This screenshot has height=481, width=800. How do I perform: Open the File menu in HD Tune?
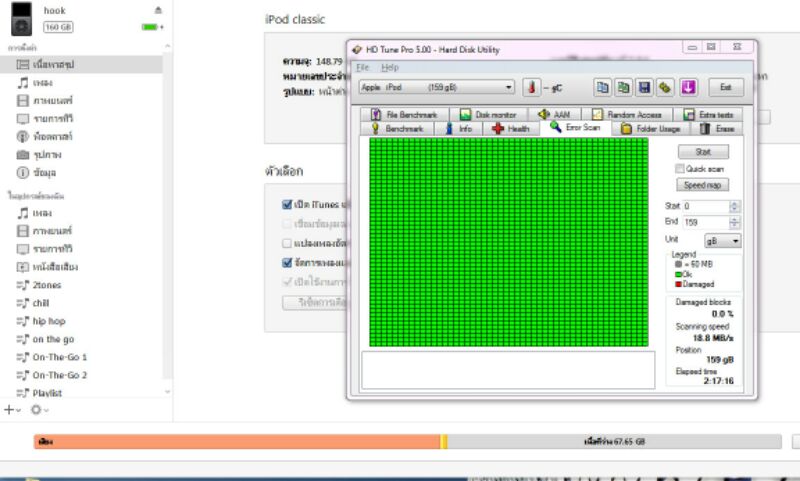[x=363, y=67]
